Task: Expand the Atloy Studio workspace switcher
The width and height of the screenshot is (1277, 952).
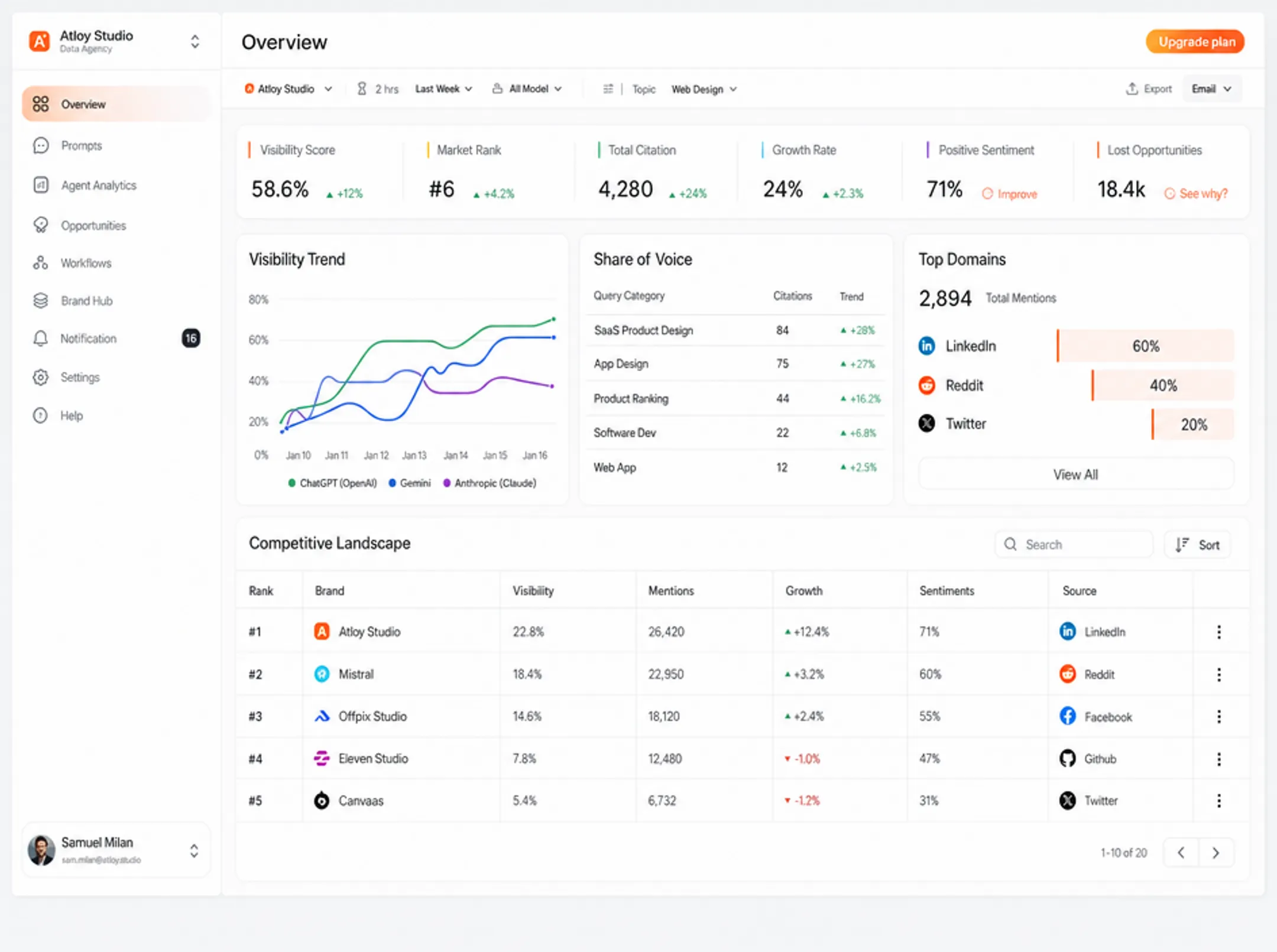Action: click(x=195, y=41)
